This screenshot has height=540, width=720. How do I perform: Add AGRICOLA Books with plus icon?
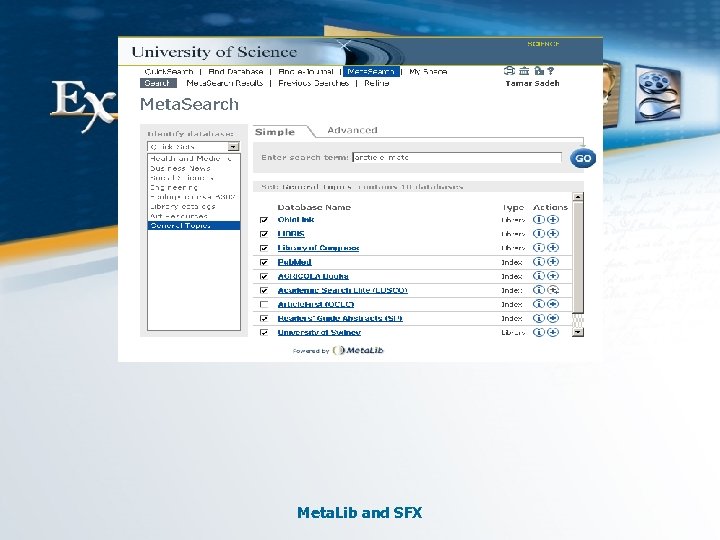click(553, 276)
